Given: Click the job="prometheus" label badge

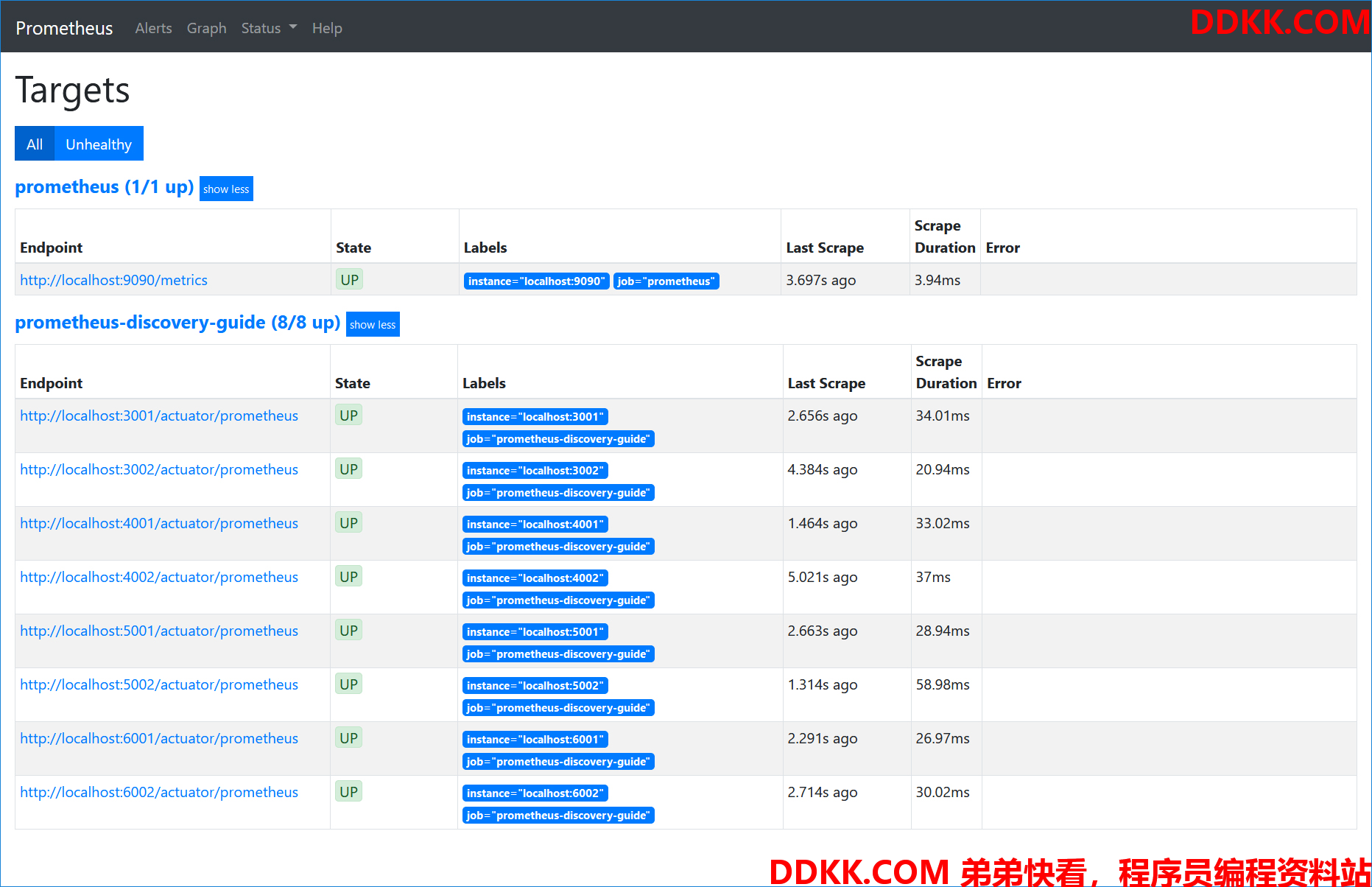Looking at the screenshot, I should [x=666, y=281].
